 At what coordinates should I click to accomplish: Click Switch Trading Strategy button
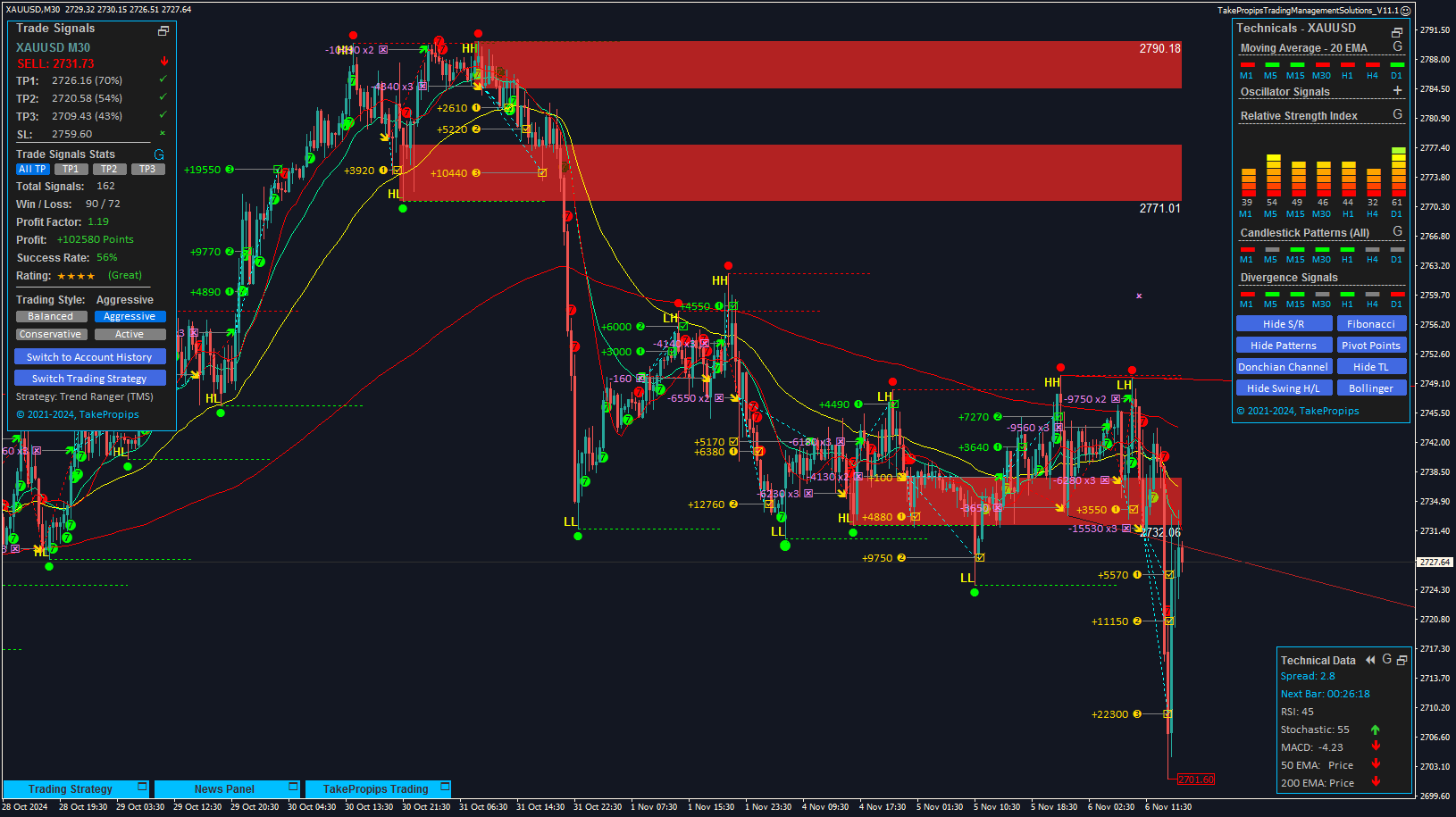coord(89,378)
